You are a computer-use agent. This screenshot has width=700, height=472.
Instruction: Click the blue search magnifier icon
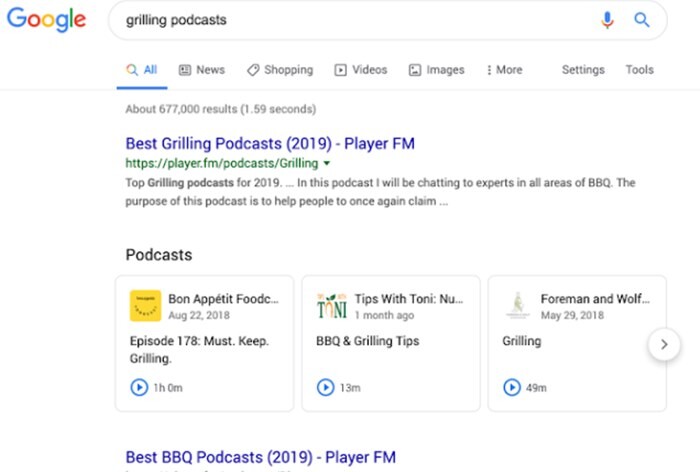[x=642, y=20]
